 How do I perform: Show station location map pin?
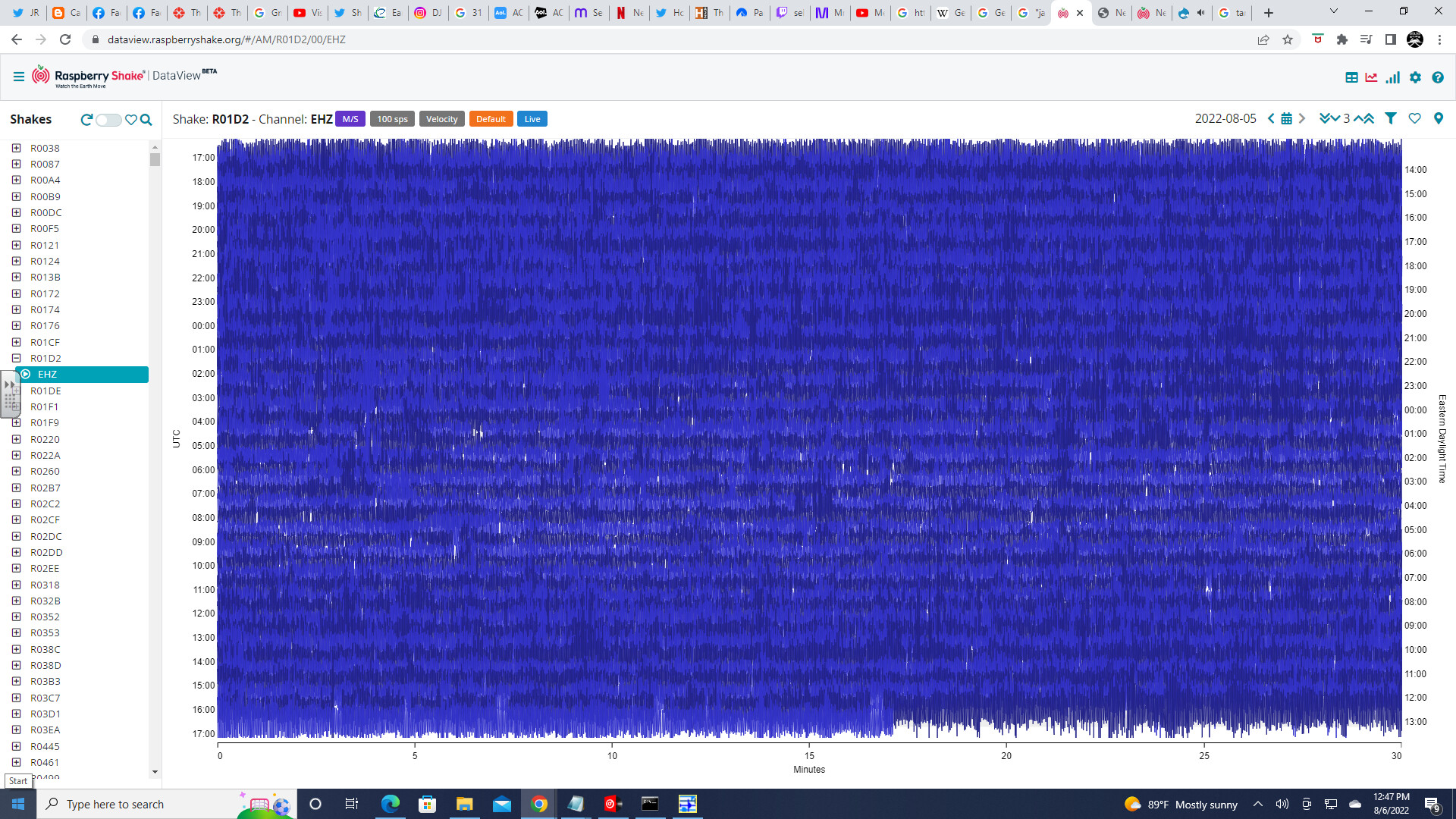[x=1439, y=118]
